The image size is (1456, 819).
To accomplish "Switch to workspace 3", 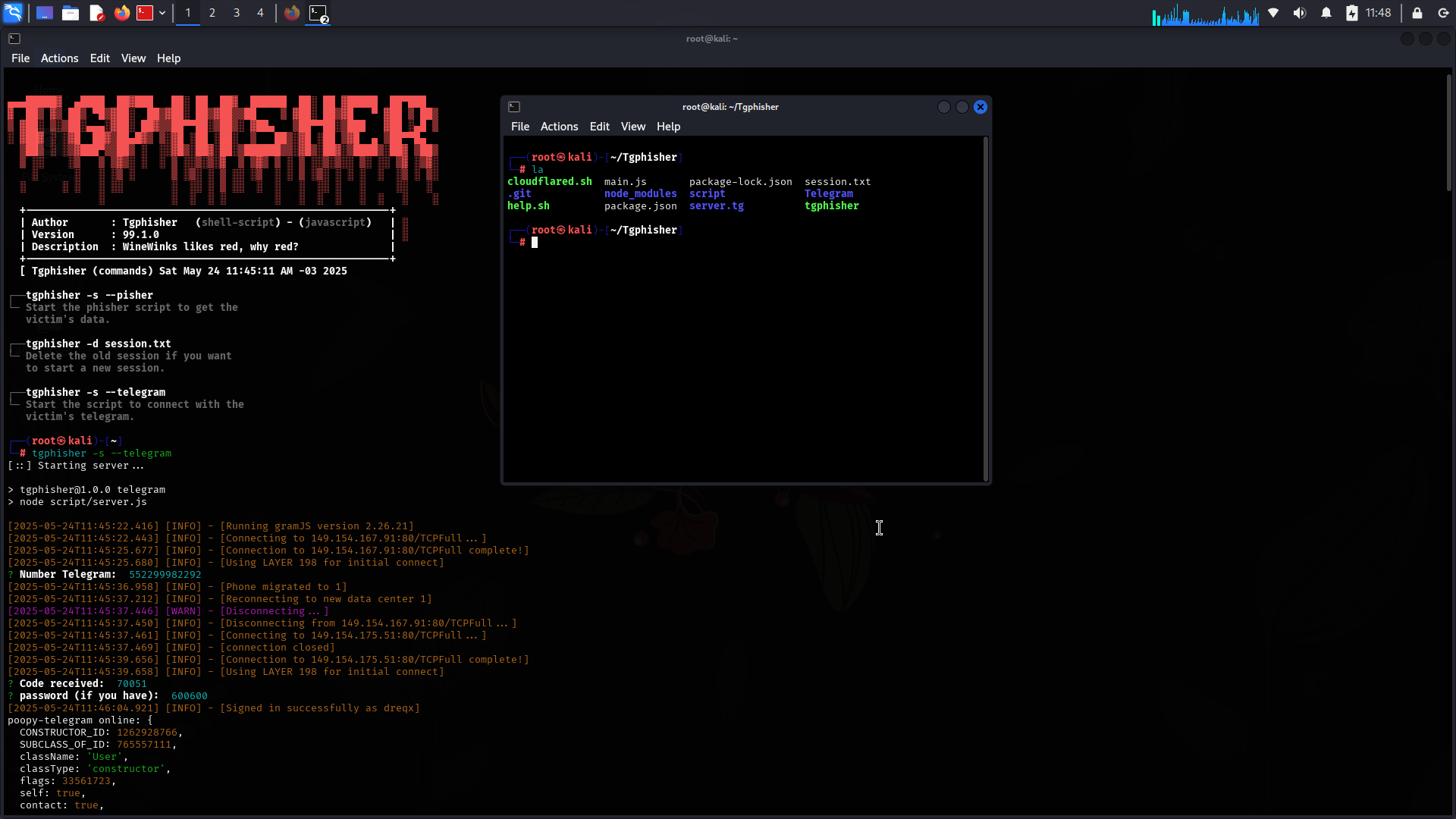I will [236, 13].
